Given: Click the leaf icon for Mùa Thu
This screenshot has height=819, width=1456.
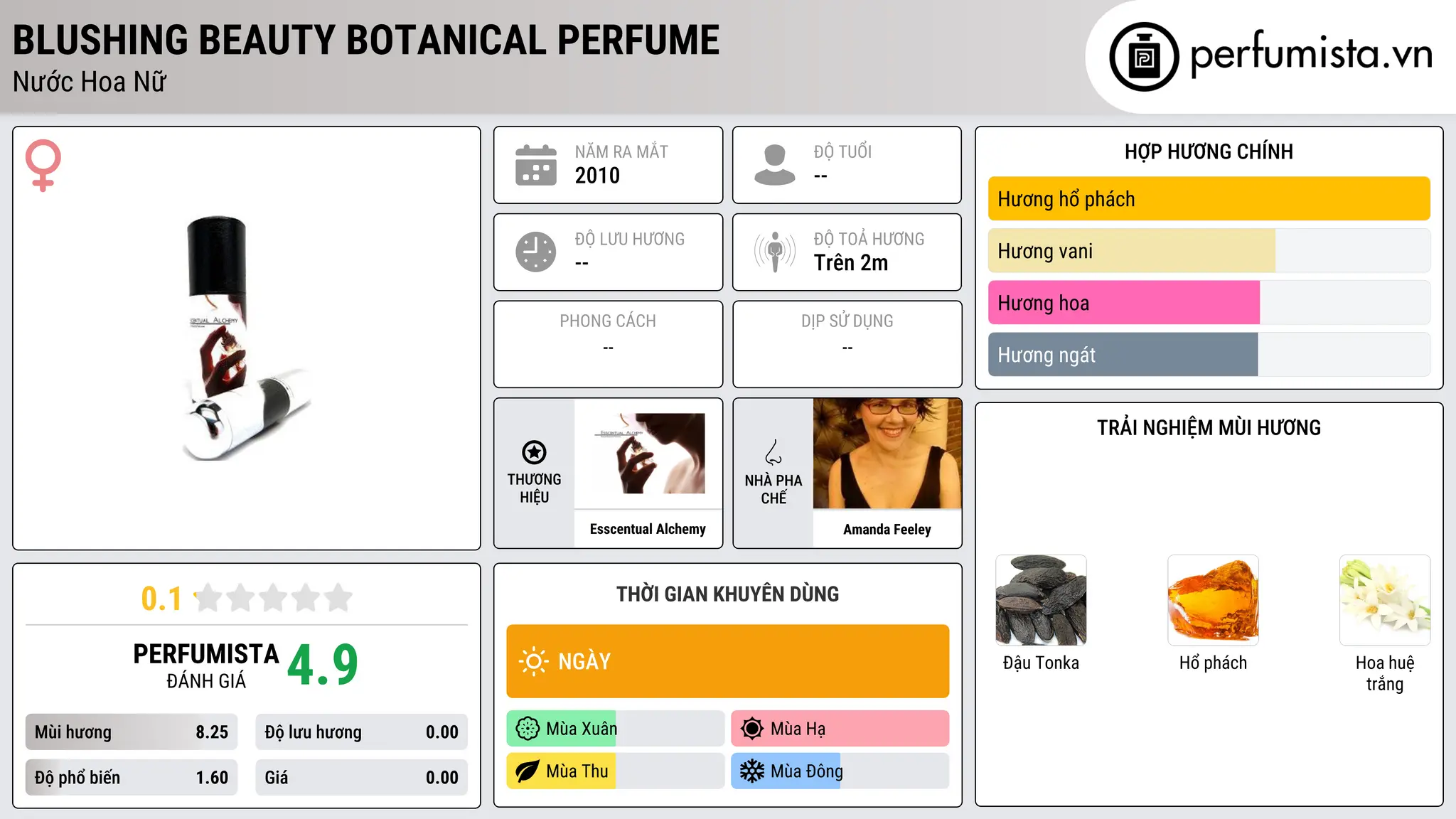Looking at the screenshot, I should (x=528, y=771).
